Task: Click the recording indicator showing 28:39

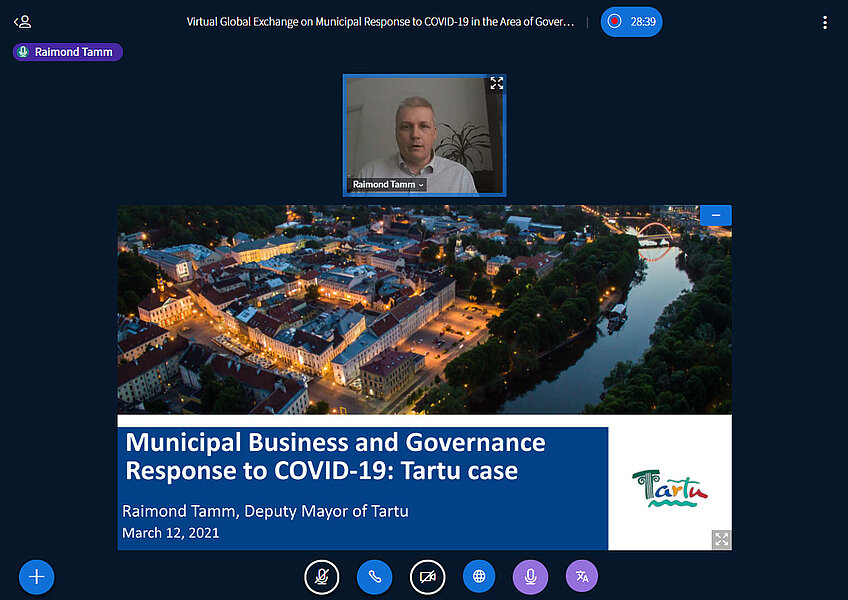Action: click(631, 22)
